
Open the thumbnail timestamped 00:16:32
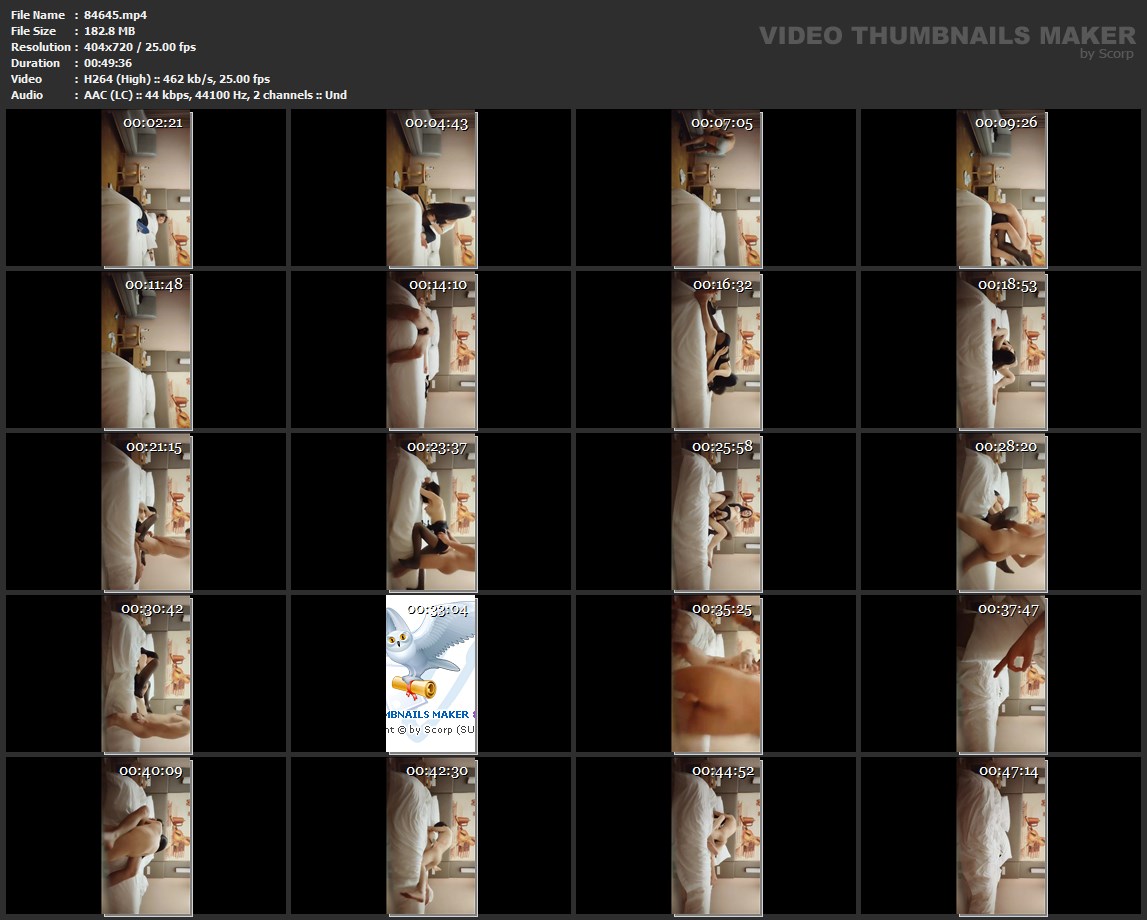[x=716, y=350]
